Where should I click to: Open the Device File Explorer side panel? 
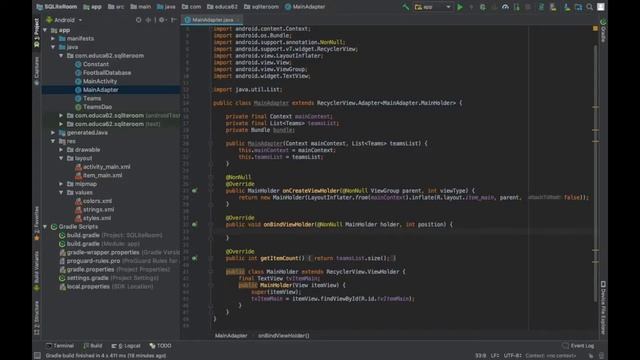pos(603,307)
